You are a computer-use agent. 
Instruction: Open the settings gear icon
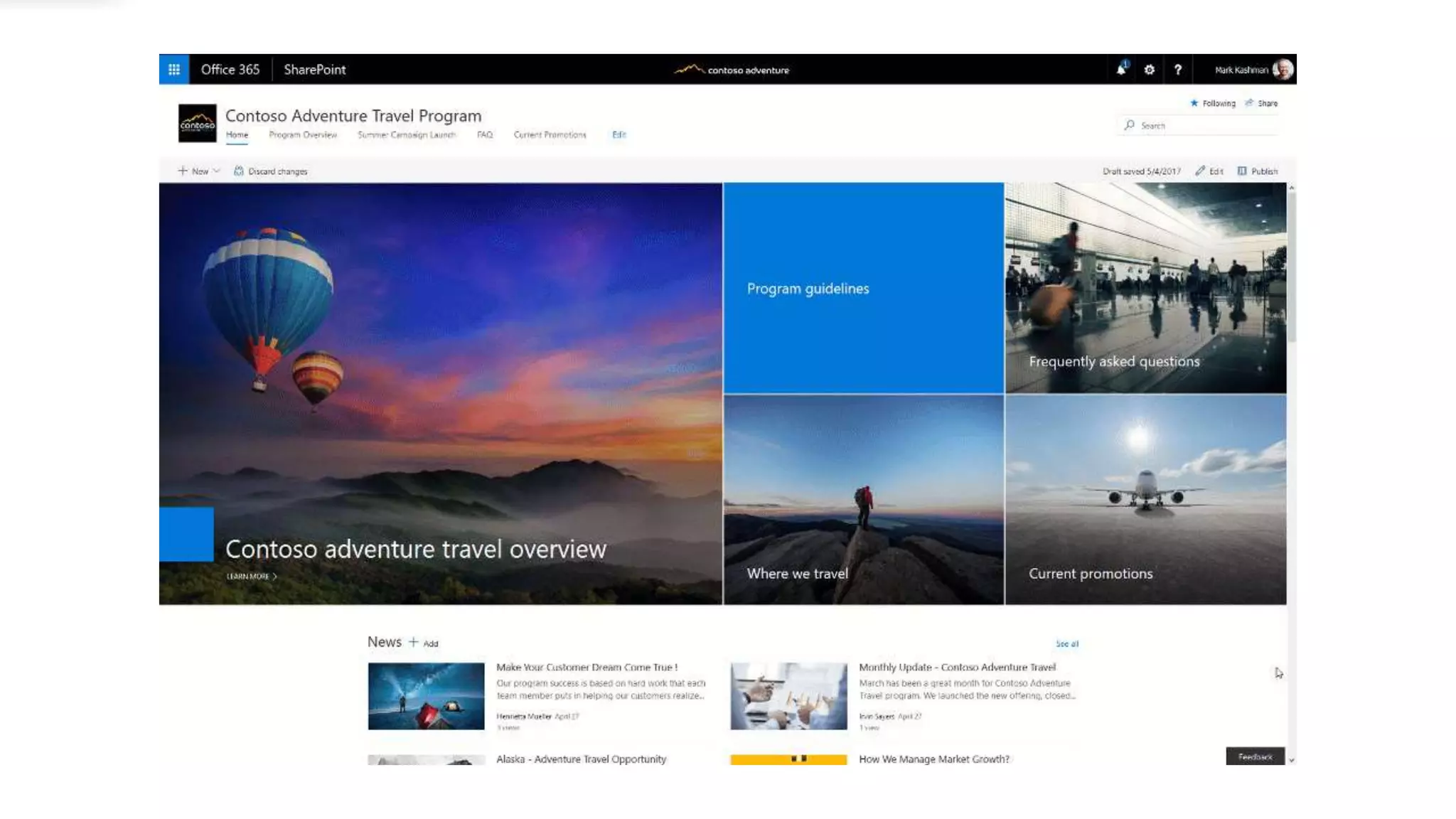pos(1150,70)
